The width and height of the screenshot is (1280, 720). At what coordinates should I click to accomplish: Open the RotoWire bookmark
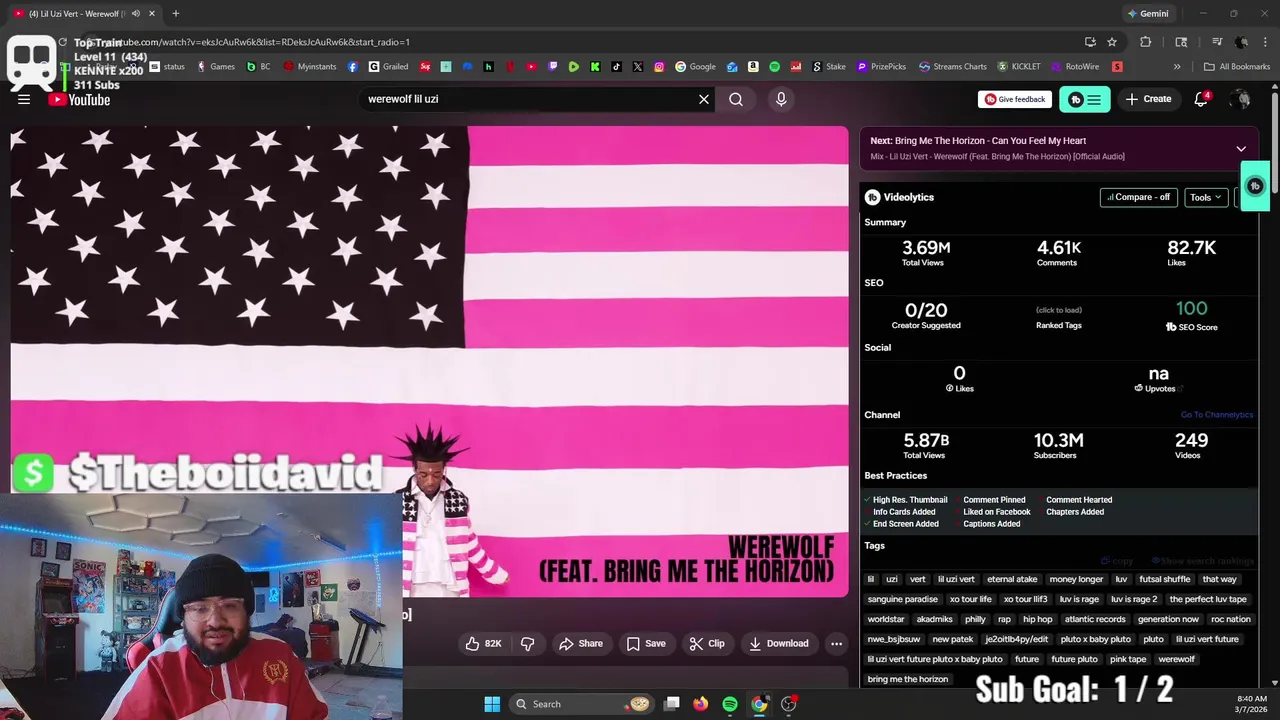pos(1075,67)
